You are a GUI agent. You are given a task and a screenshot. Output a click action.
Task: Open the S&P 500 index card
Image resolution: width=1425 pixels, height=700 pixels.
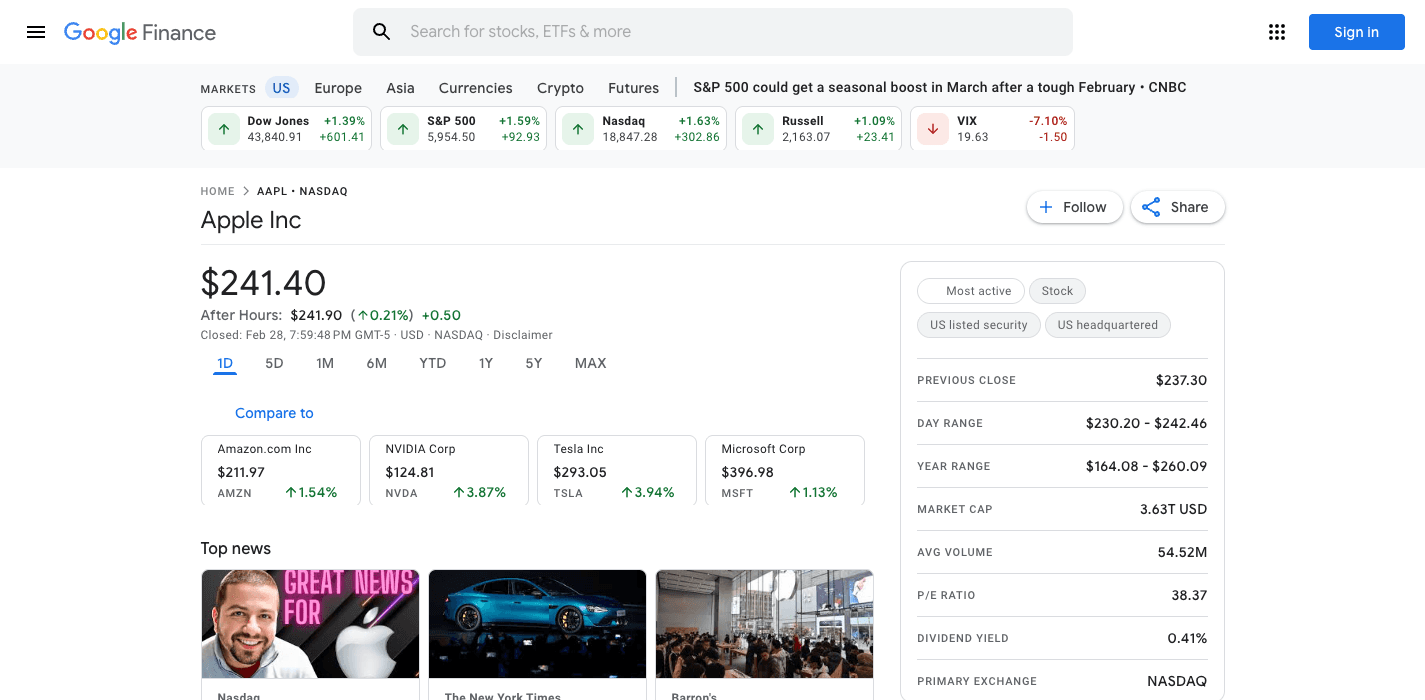tap(463, 129)
